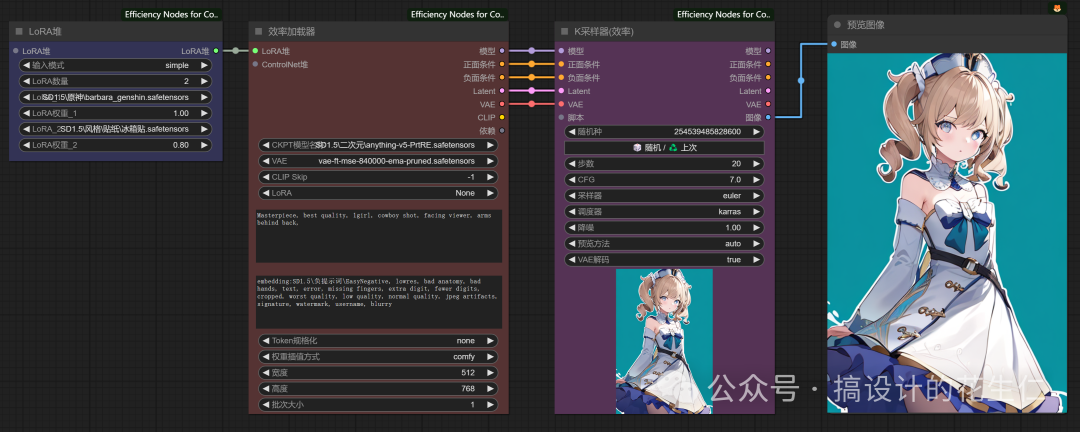The image size is (1080, 432).
Task: Increase 步数 with its right arrow
Action: [x=756, y=164]
